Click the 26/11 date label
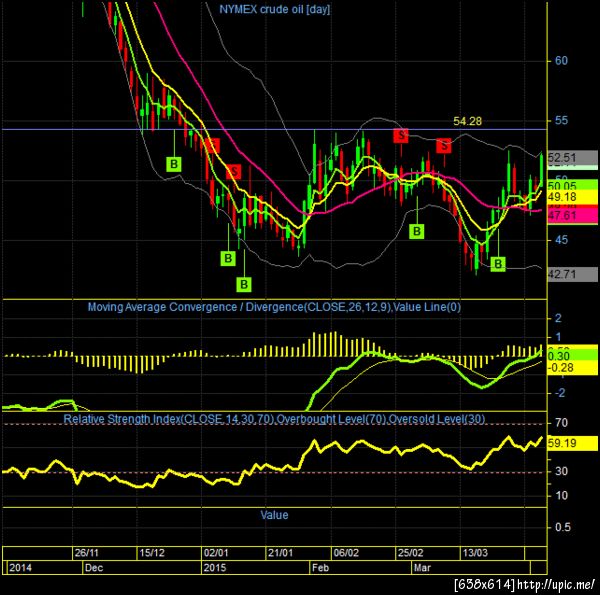 coord(86,553)
